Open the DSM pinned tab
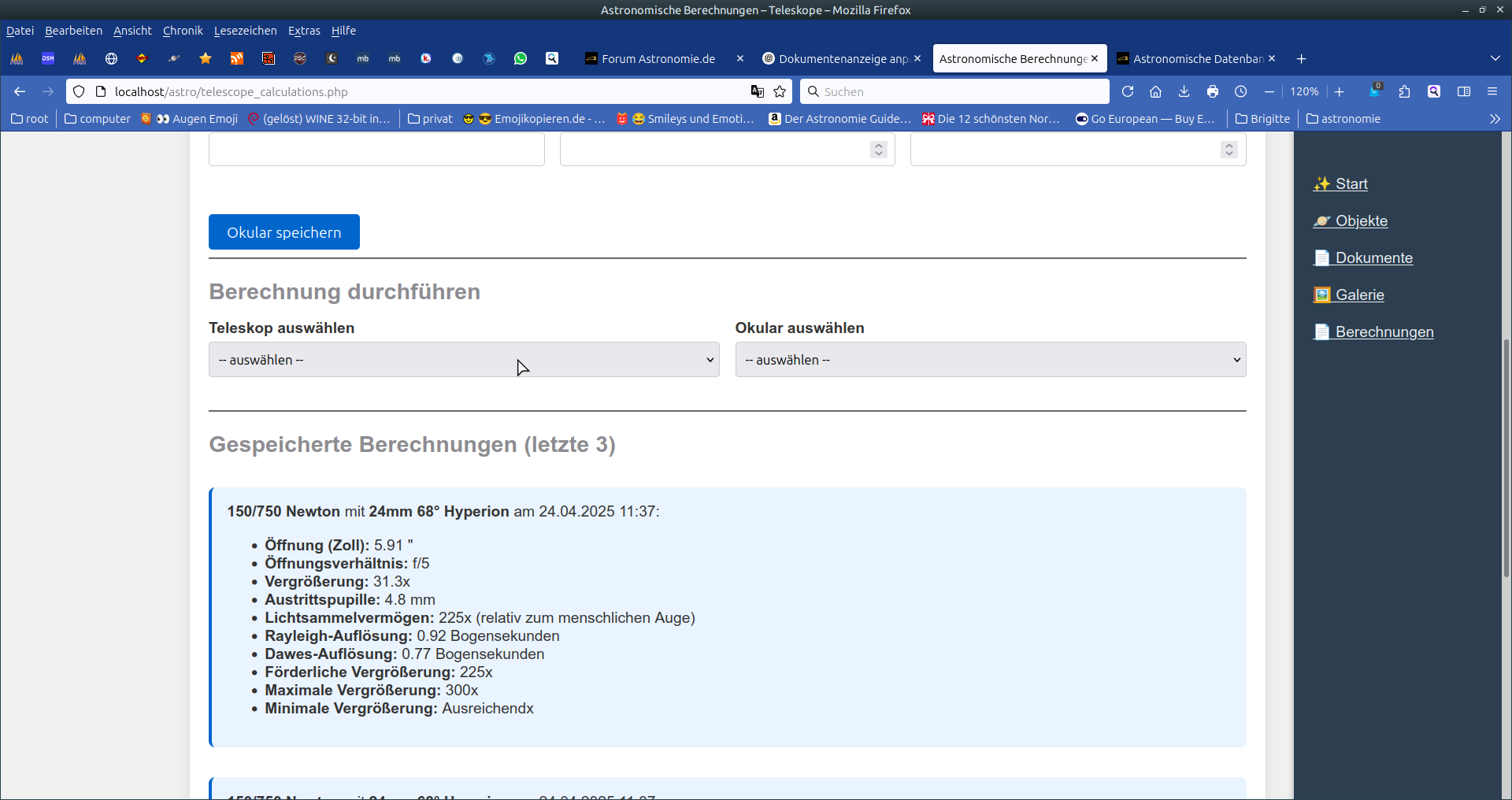 [x=48, y=58]
